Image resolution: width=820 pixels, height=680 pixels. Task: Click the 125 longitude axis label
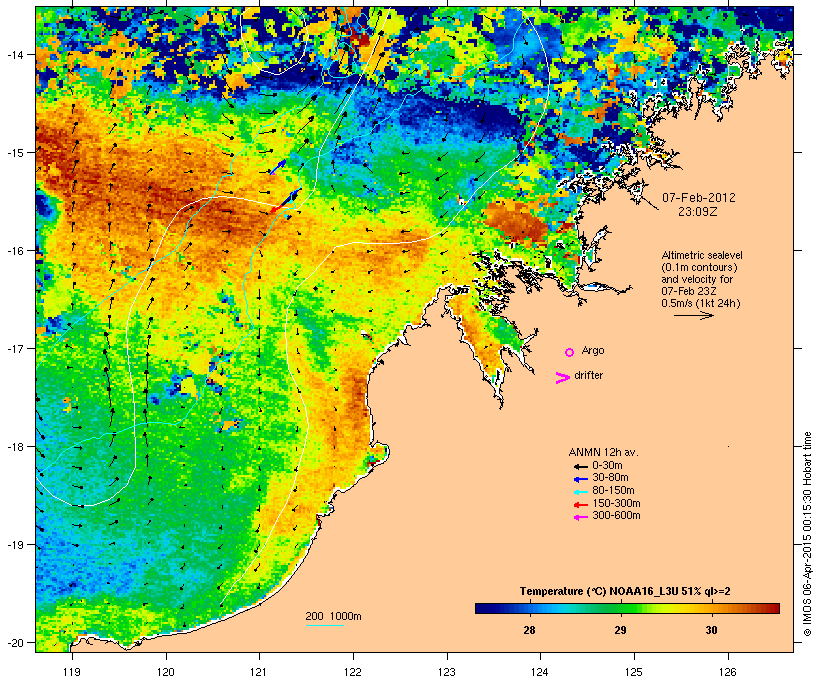[x=634, y=672]
